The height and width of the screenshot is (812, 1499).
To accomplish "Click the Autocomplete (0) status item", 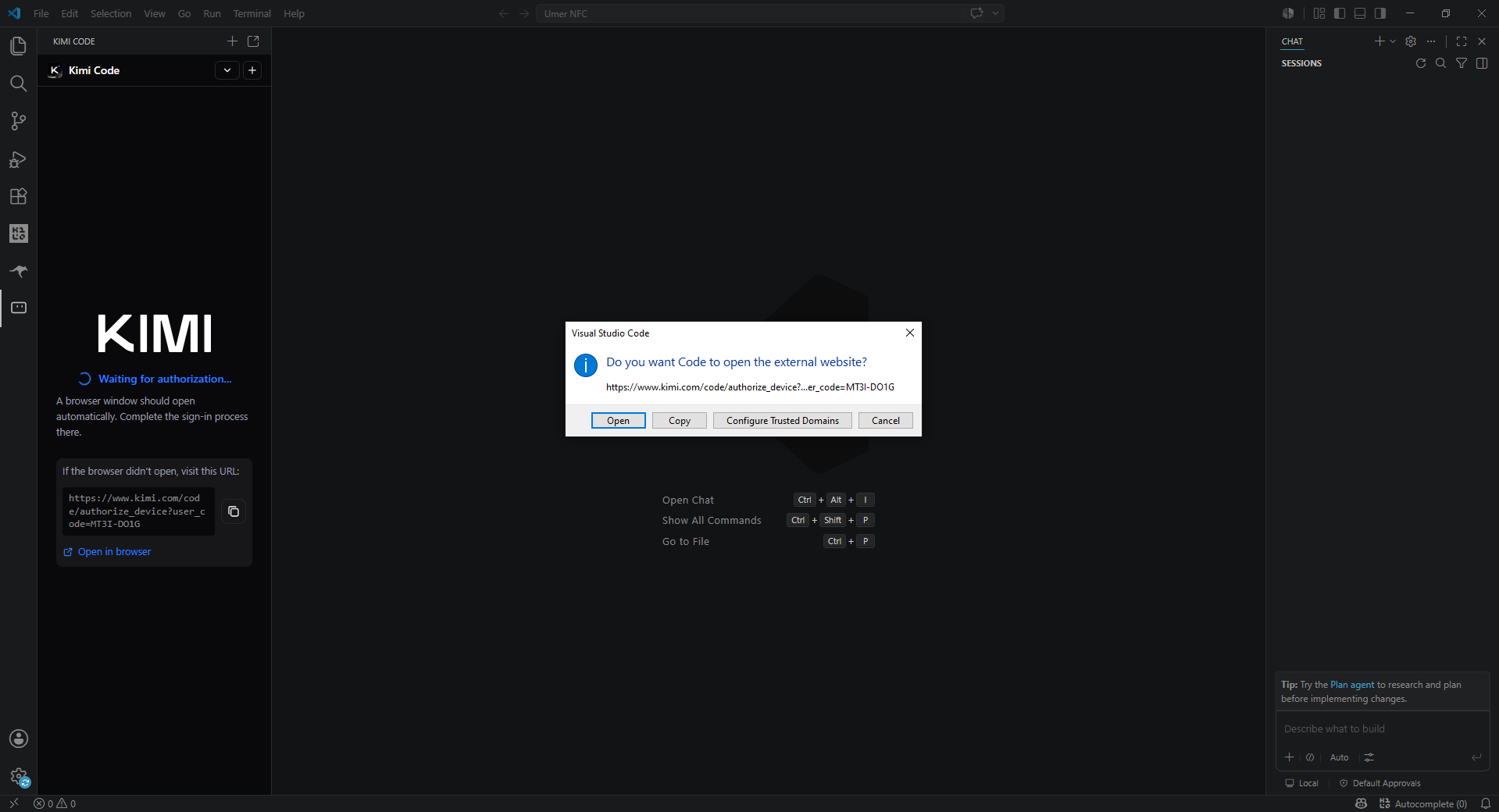I will 1423,803.
